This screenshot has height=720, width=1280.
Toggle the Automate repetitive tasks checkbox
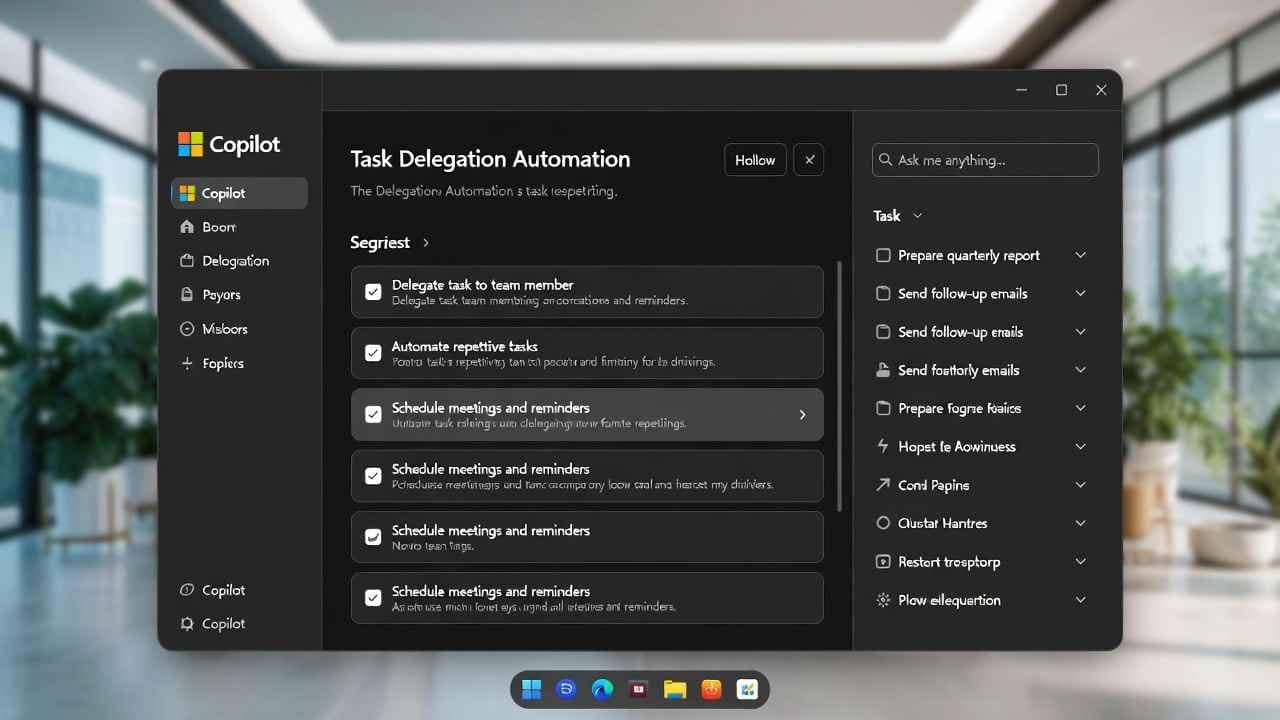(372, 353)
